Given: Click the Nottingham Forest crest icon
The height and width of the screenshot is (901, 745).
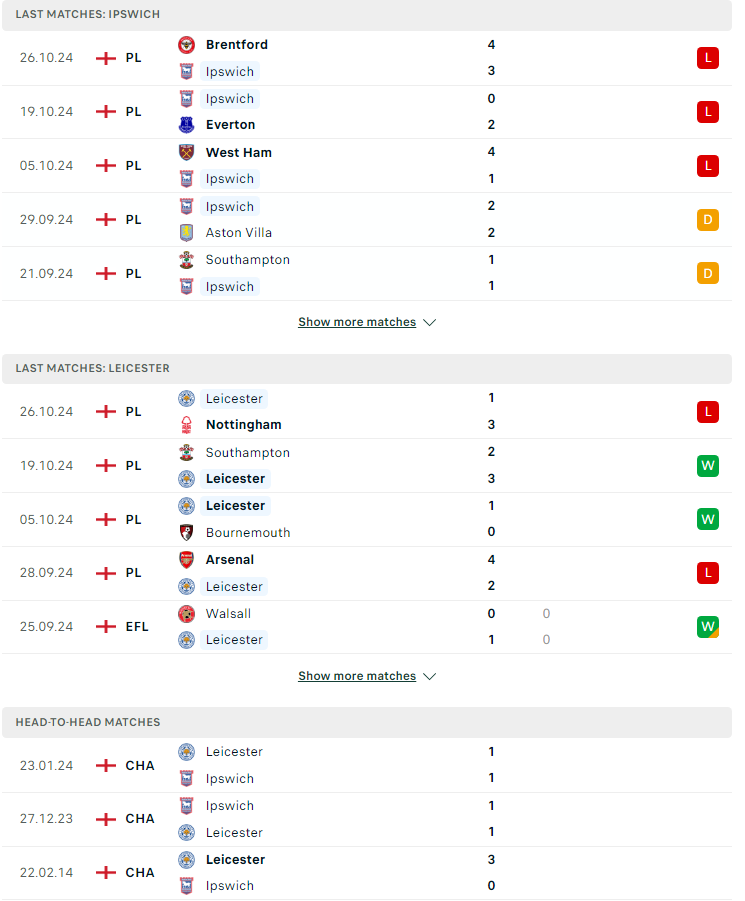Looking at the screenshot, I should [186, 425].
